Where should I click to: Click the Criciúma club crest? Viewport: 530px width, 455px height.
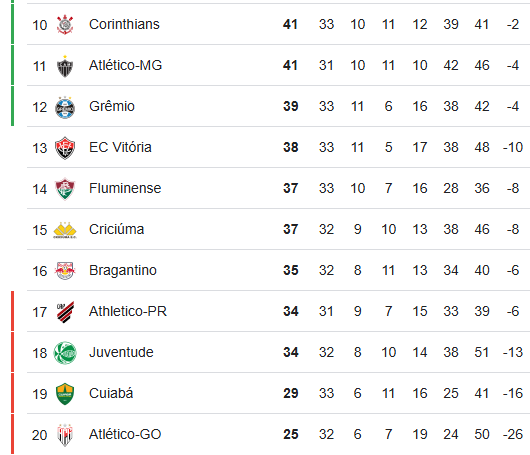(x=65, y=230)
